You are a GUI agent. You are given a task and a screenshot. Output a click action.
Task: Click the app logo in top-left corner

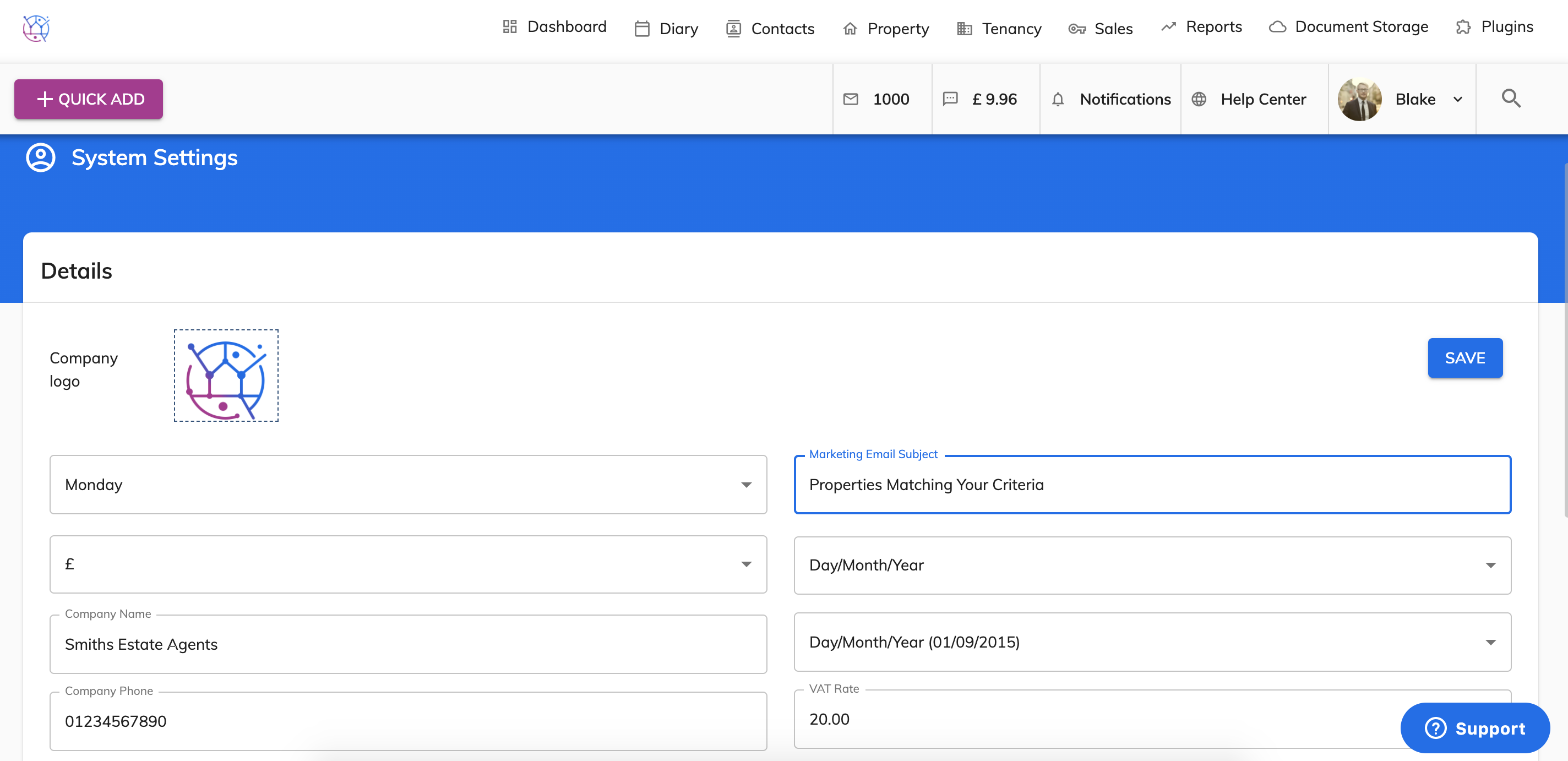(x=36, y=28)
